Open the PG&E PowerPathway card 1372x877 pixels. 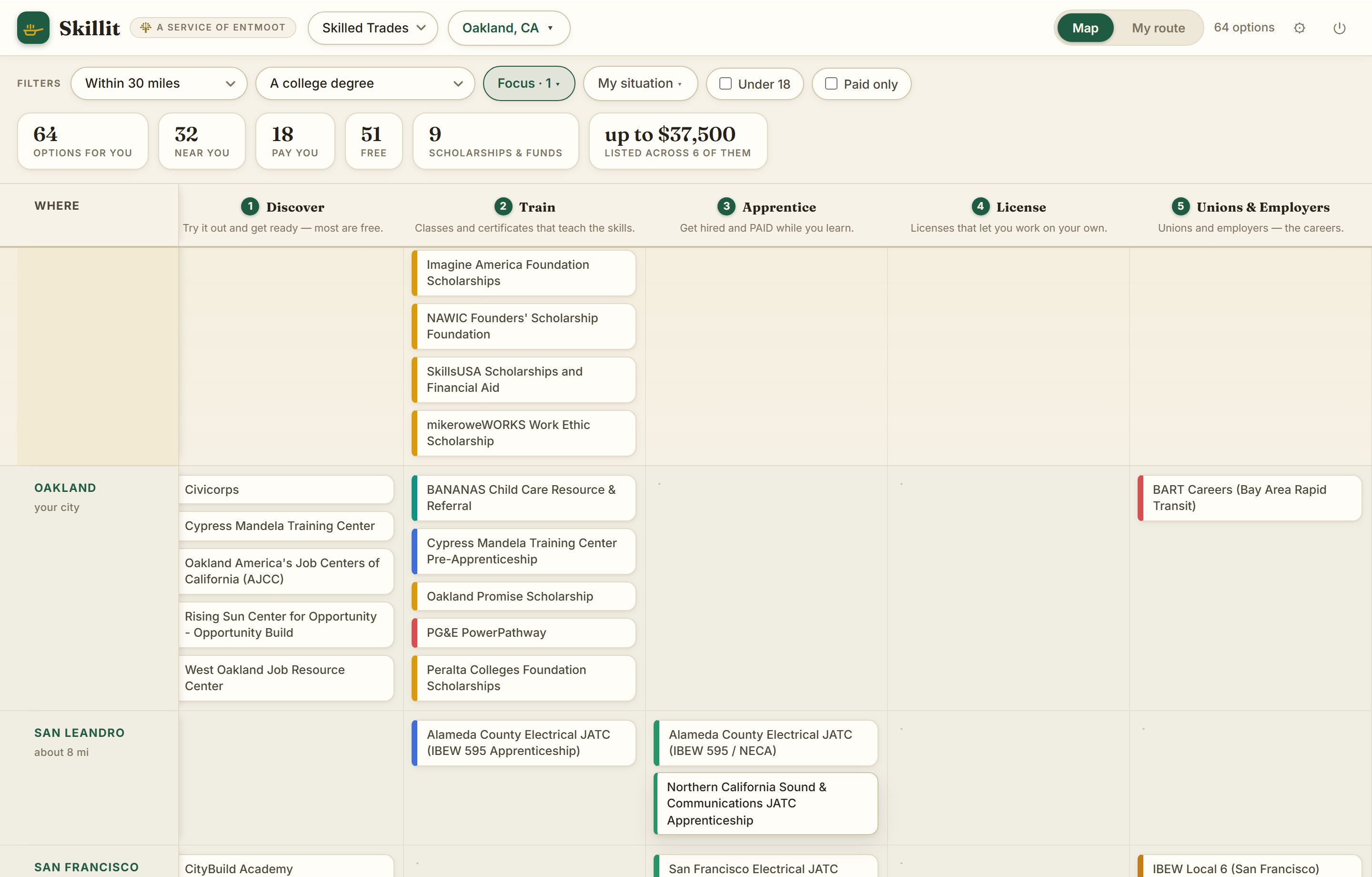click(524, 633)
